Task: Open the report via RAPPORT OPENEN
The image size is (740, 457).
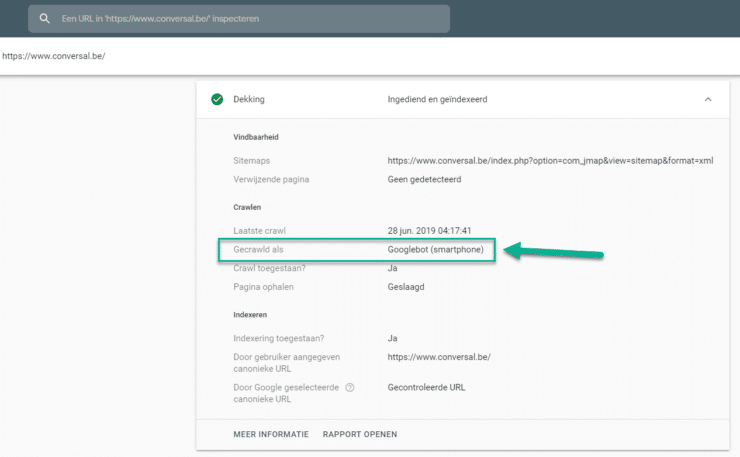Action: click(360, 434)
